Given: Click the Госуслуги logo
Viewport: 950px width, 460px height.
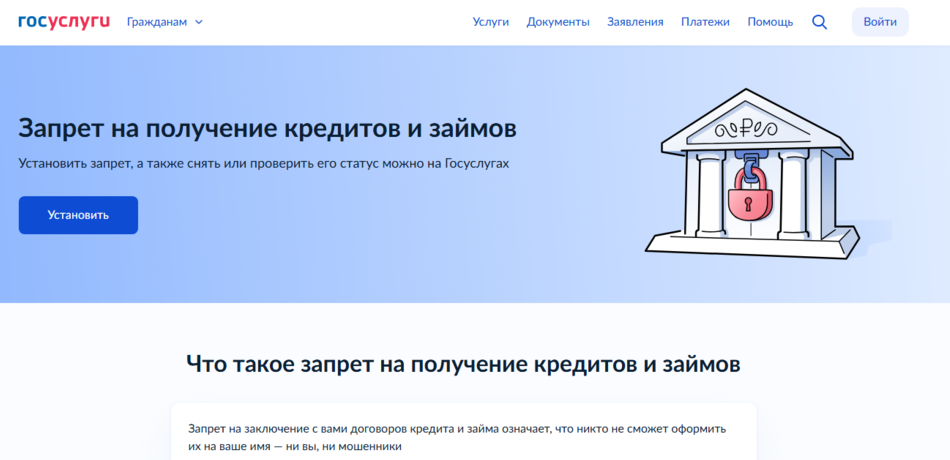Looking at the screenshot, I should click(x=64, y=21).
